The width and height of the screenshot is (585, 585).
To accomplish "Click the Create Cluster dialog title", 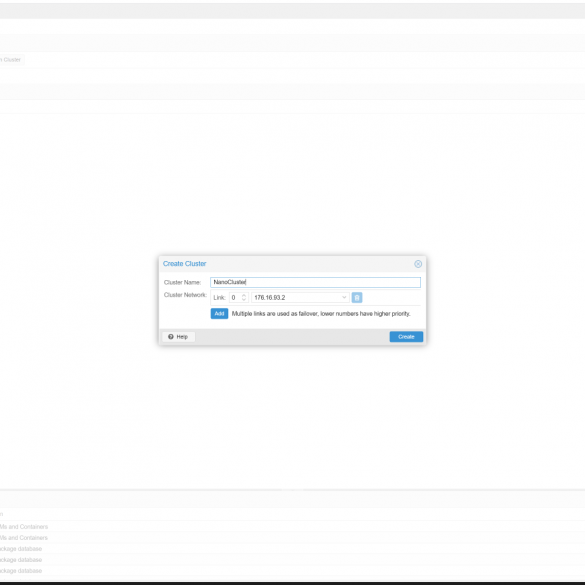I will click(185, 264).
